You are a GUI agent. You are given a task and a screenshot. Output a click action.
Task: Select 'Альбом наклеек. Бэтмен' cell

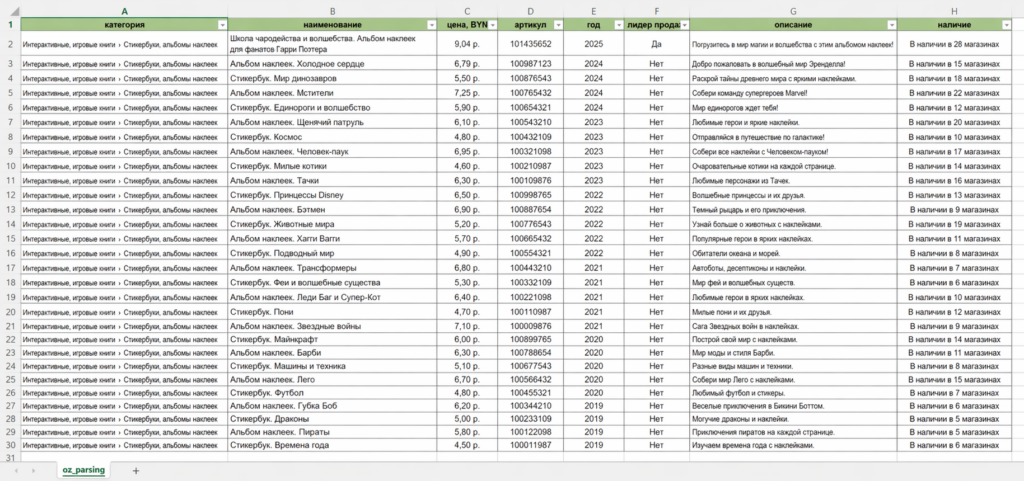(x=332, y=209)
